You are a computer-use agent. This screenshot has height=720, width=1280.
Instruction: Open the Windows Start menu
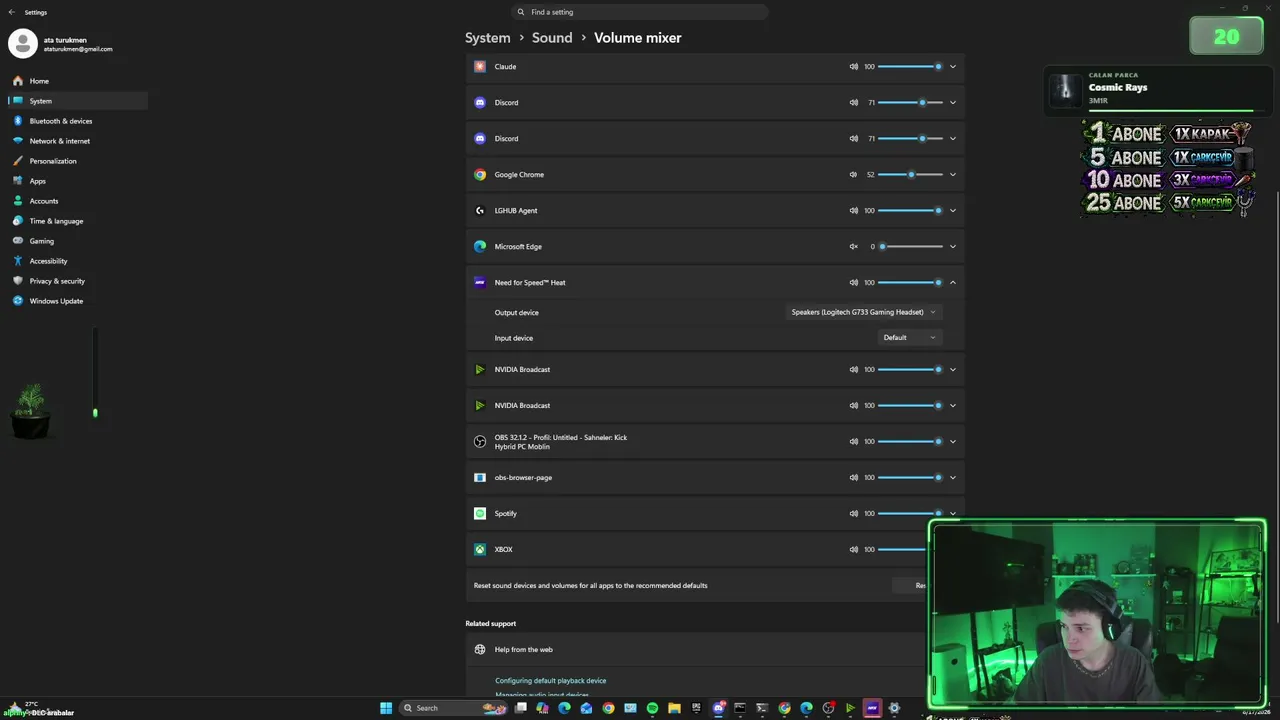386,708
